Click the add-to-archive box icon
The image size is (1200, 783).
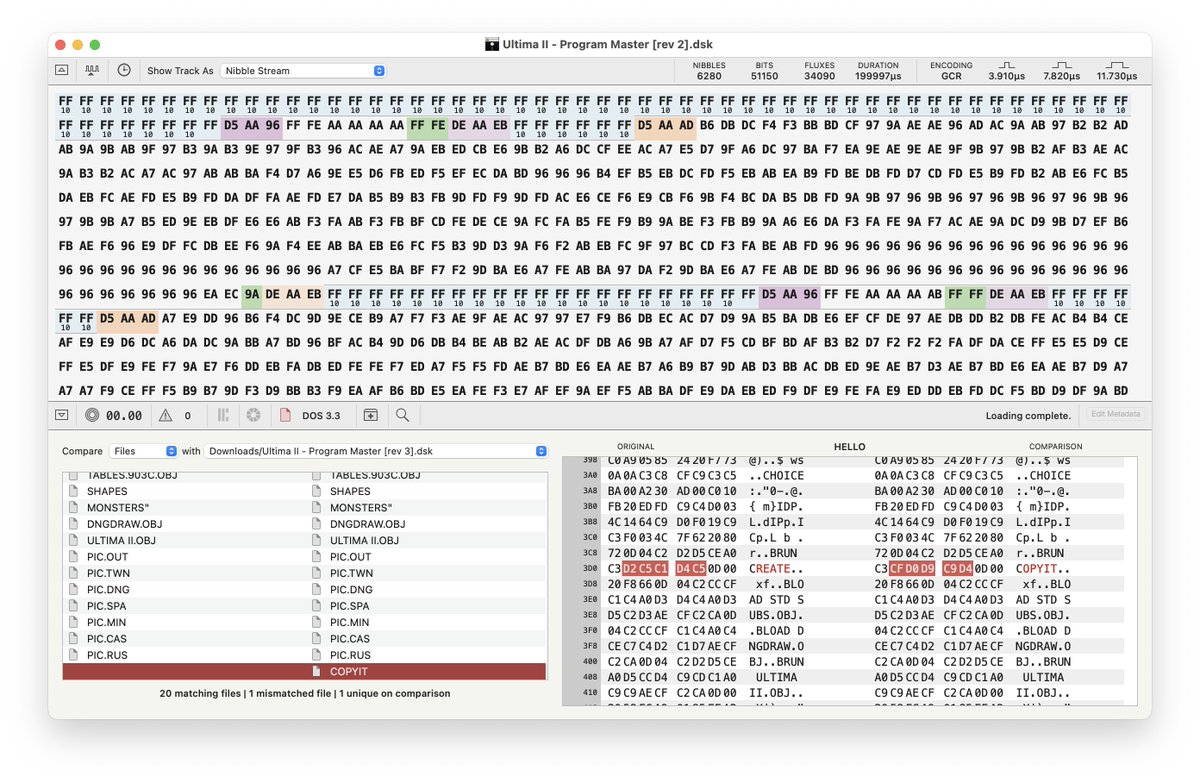click(x=371, y=415)
